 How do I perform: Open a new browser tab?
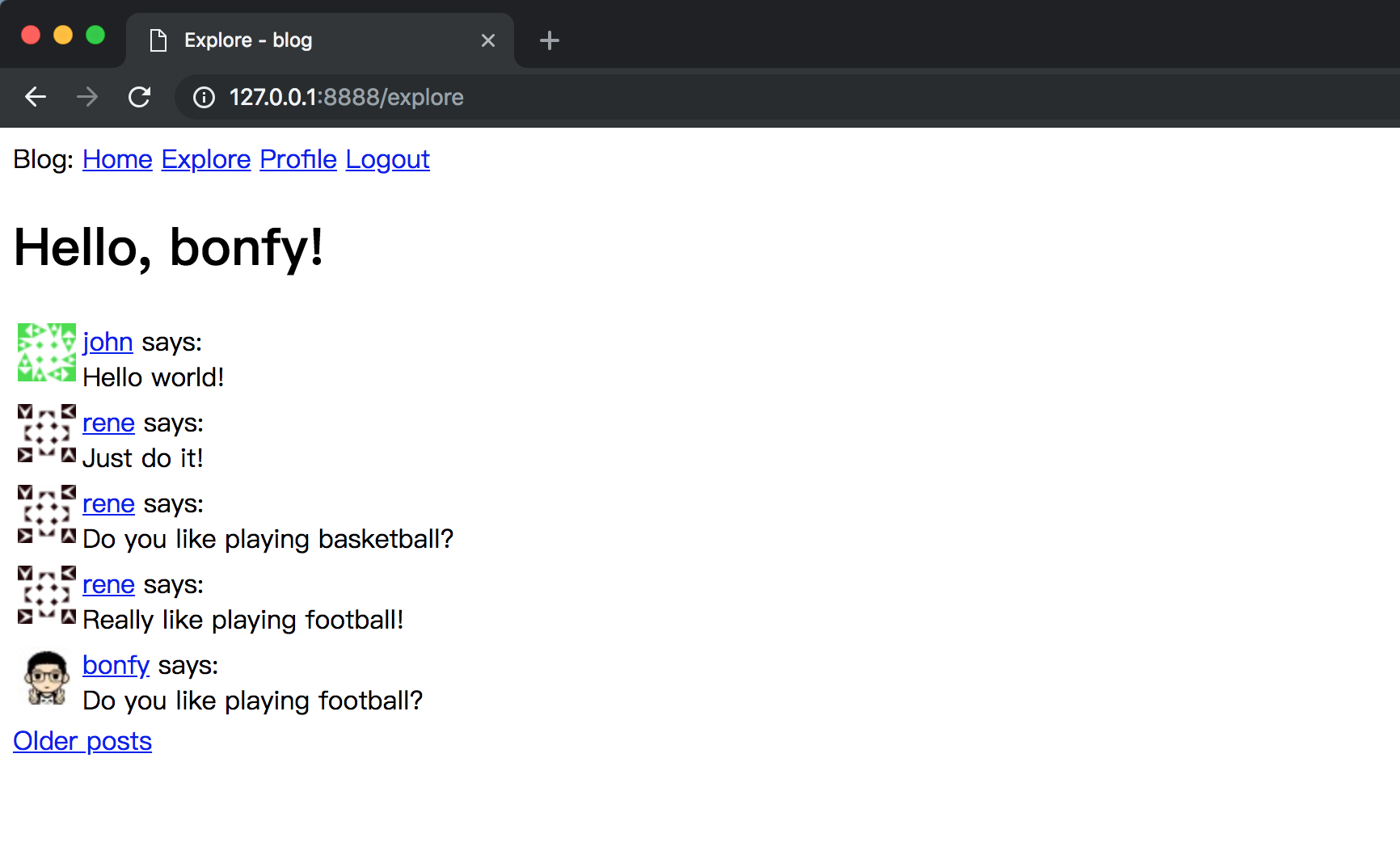549,40
